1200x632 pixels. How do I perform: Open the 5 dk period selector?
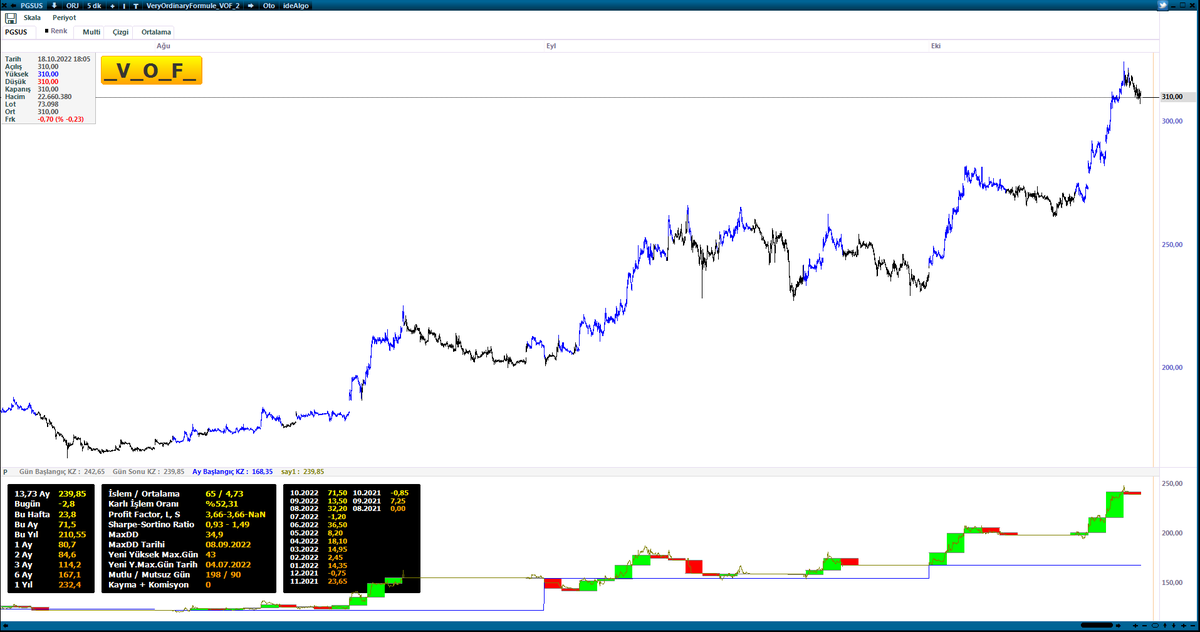tap(94, 6)
